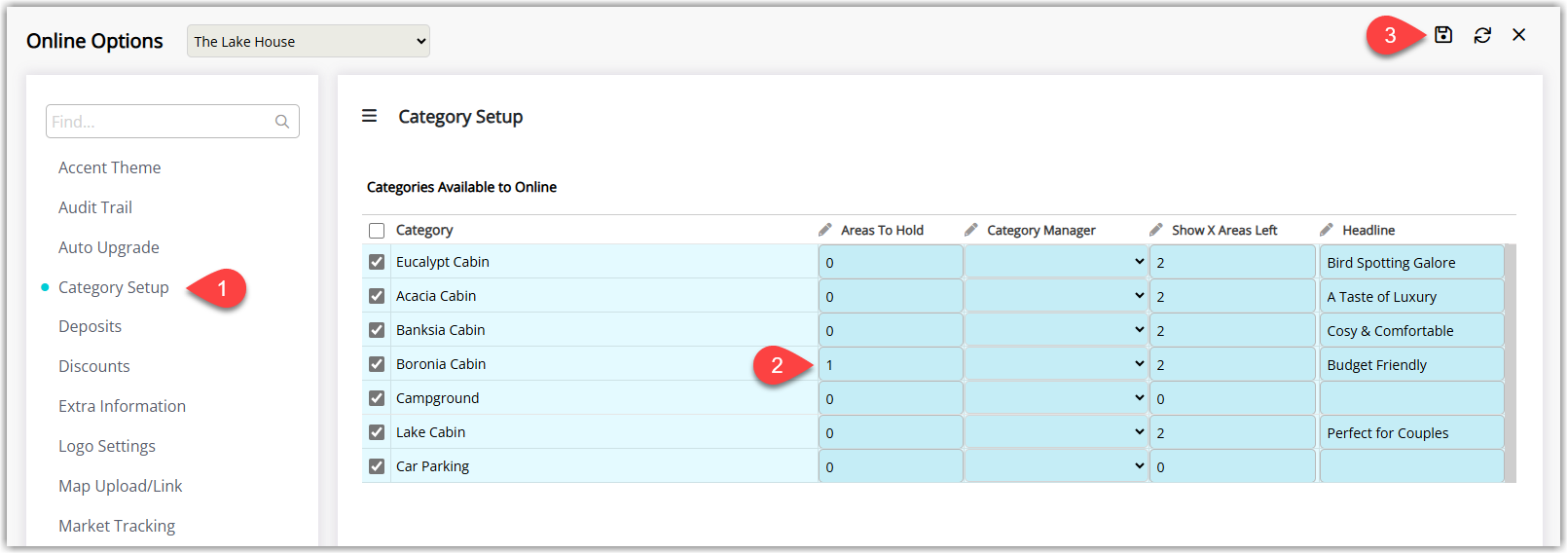
Task: Click the Car Parking category name
Action: coord(433,466)
